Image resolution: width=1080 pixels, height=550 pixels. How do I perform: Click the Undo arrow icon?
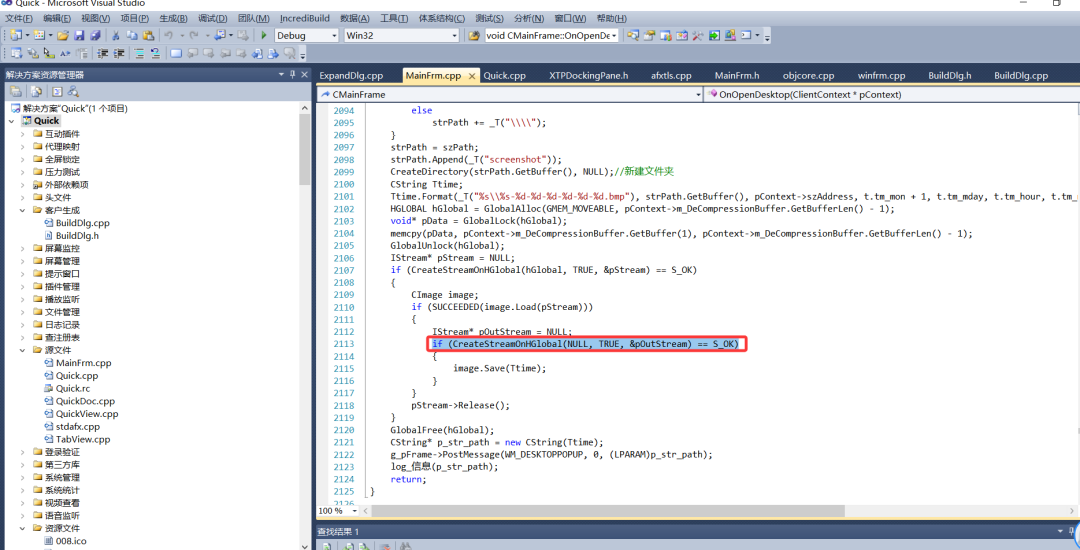[168, 35]
